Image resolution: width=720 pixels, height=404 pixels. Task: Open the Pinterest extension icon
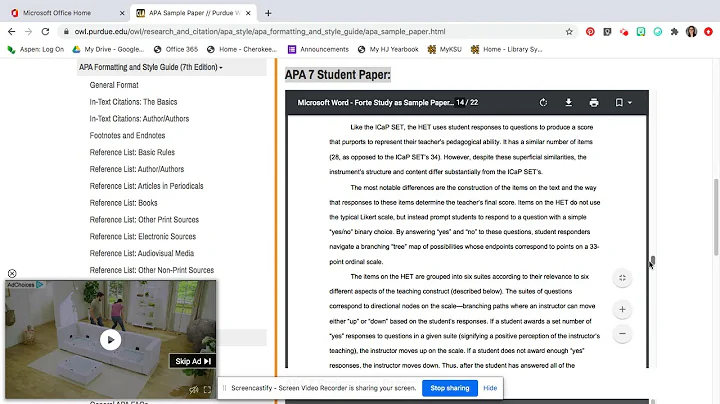[590, 32]
